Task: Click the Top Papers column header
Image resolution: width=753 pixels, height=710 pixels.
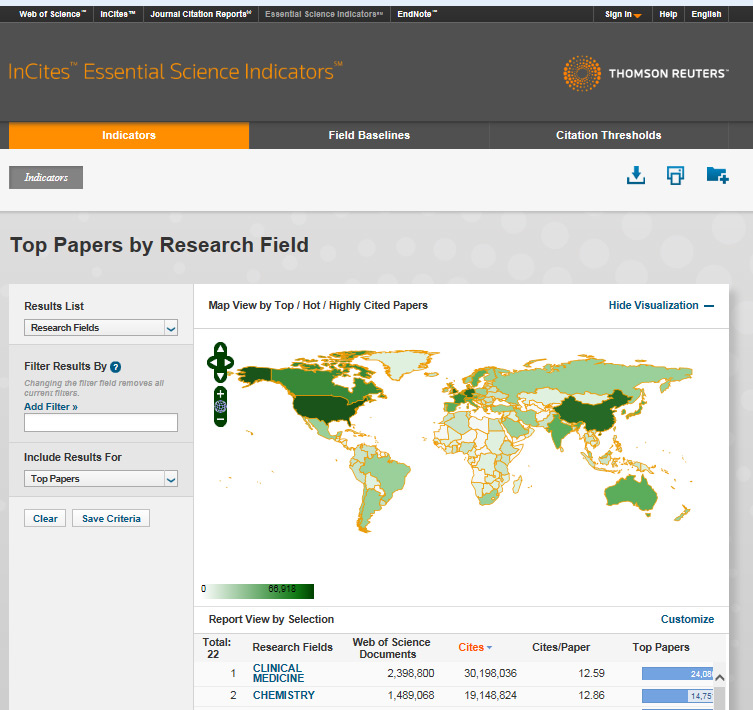Action: tap(661, 647)
